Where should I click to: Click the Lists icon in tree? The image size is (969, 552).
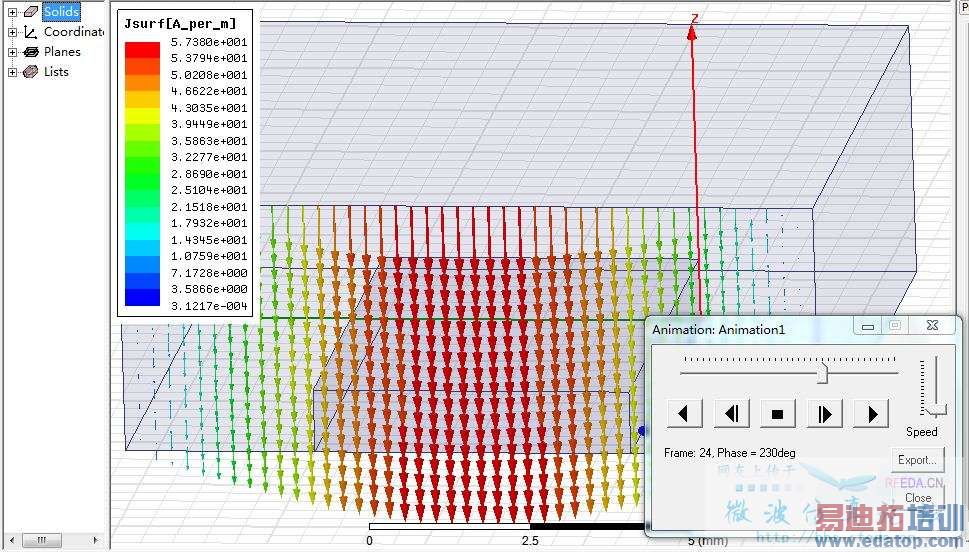point(31,72)
